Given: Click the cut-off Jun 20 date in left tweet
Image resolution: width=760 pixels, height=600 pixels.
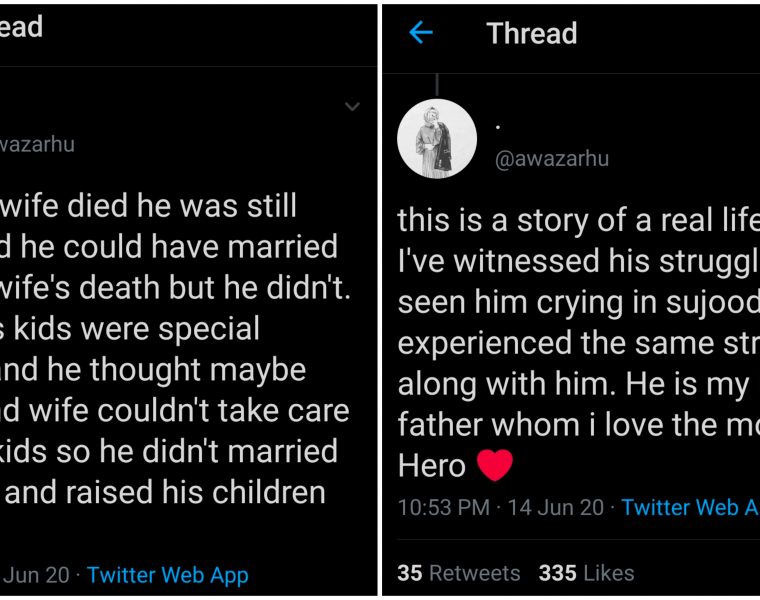Looking at the screenshot, I should [x=37, y=575].
